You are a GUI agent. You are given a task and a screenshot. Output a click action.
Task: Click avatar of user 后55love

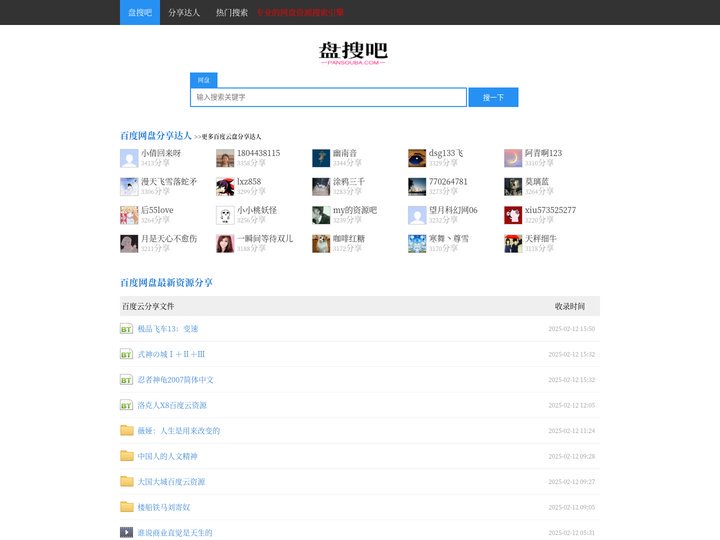pyautogui.click(x=129, y=215)
